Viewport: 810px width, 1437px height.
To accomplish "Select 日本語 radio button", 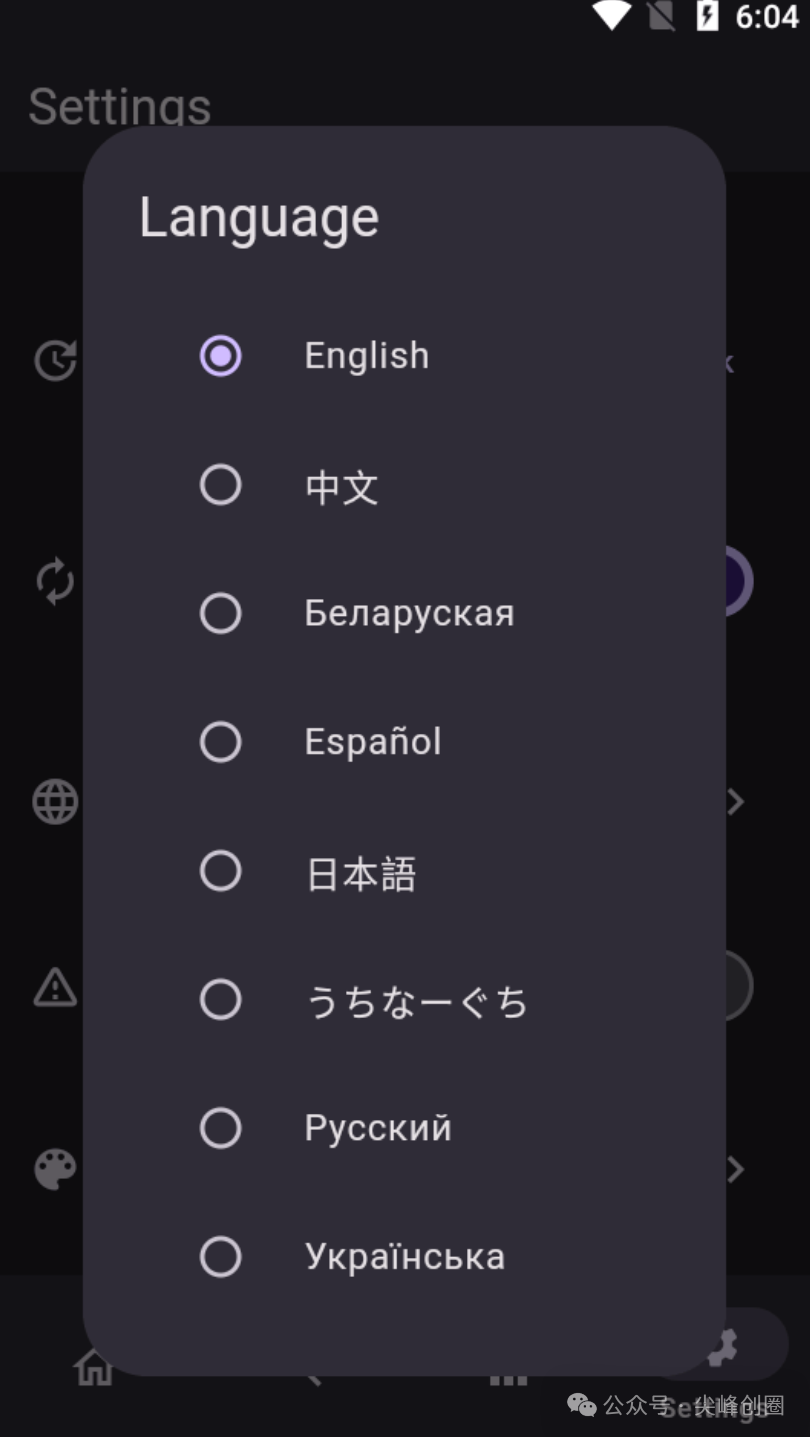I will (x=220, y=871).
